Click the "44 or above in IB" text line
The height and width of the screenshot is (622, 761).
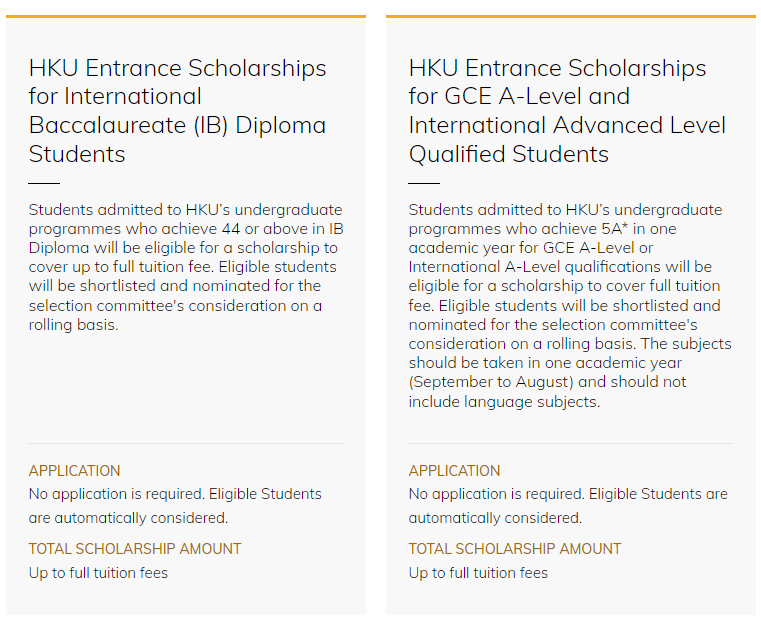tap(186, 229)
